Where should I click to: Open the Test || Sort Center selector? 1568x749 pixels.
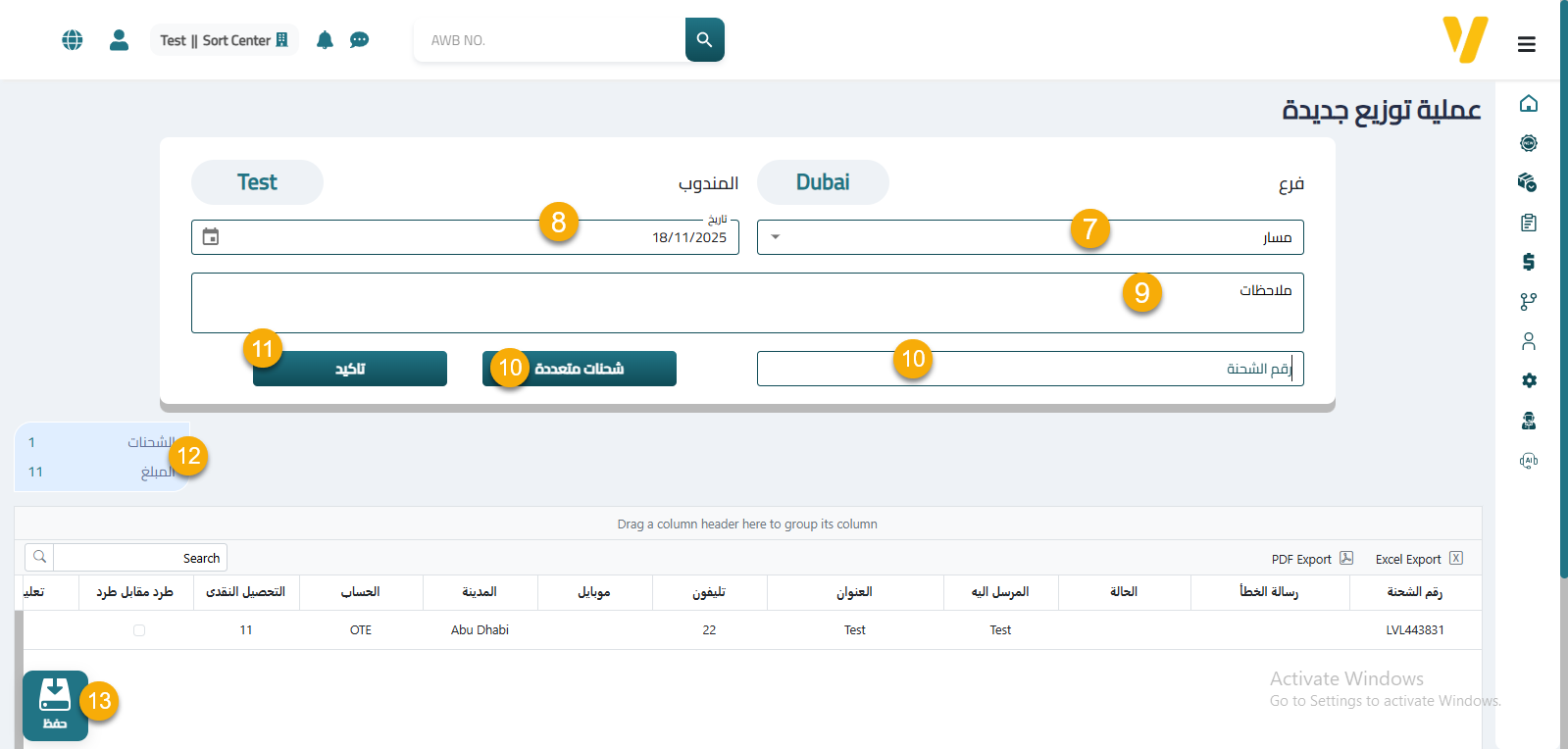[x=224, y=40]
